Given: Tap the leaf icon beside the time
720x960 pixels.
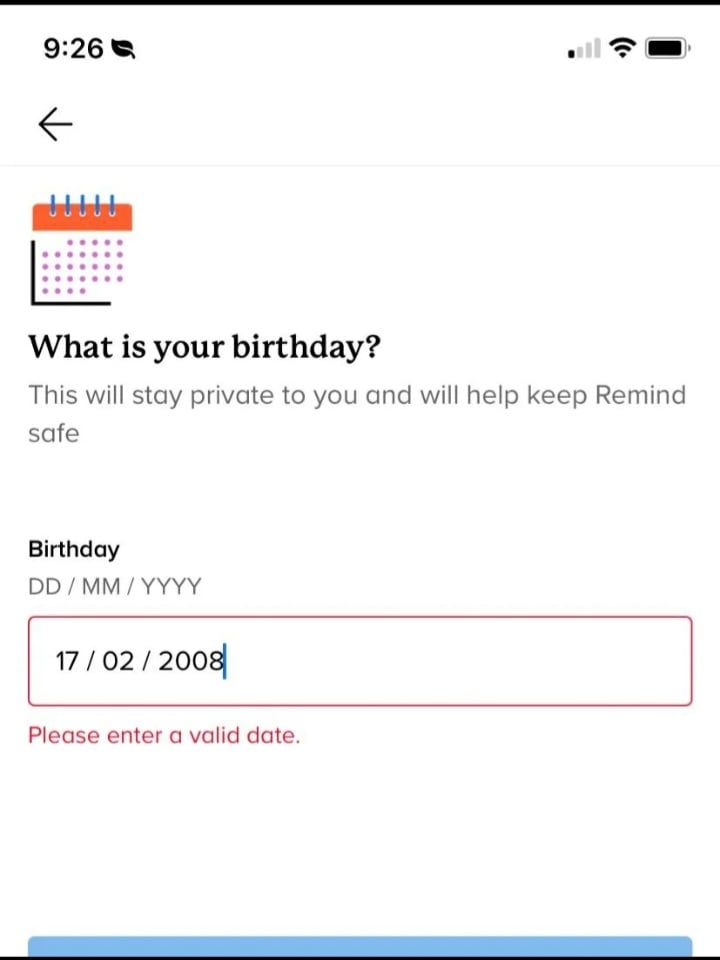Looking at the screenshot, I should pos(125,48).
